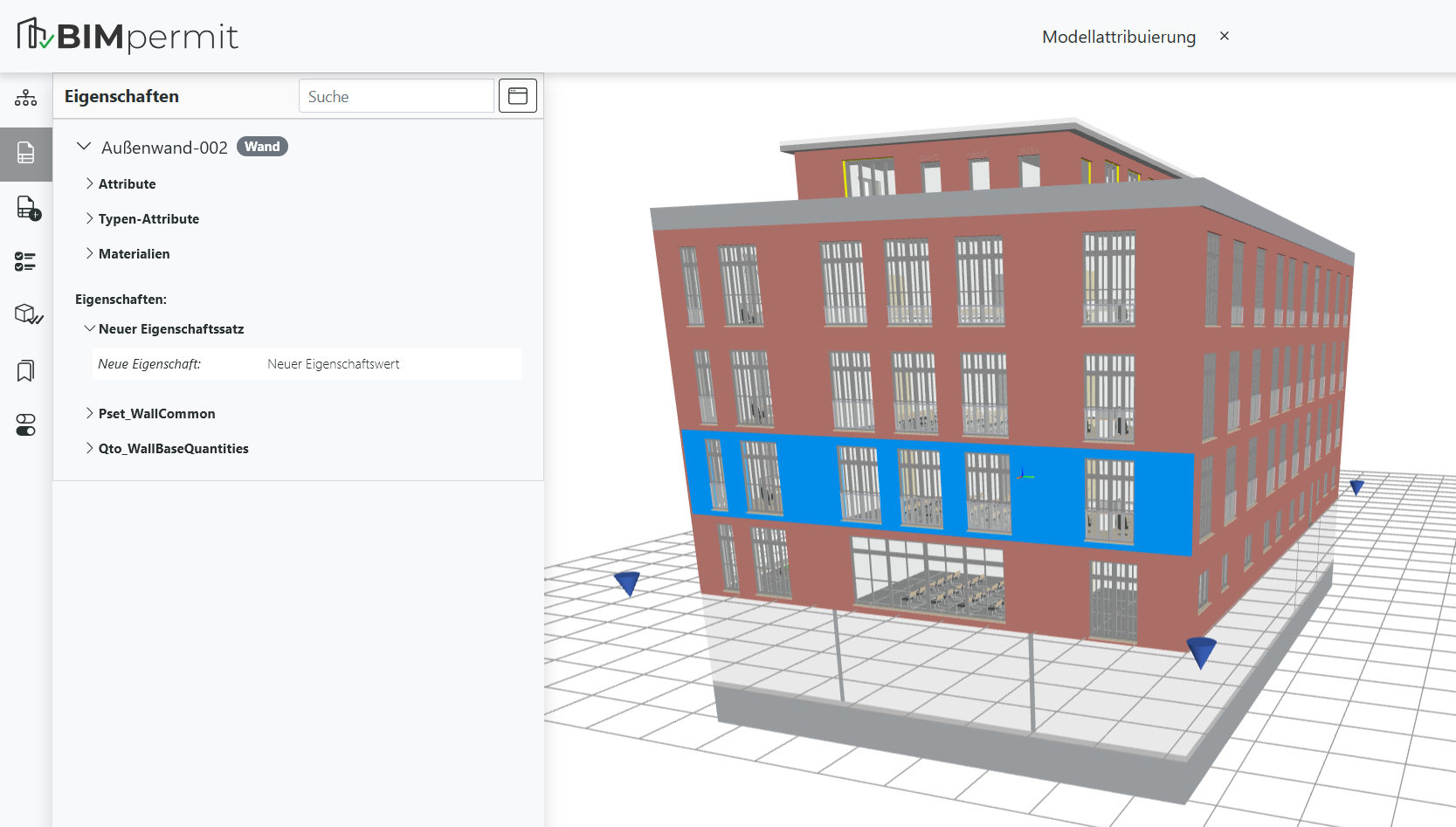
Task: Expand the Qto_WallBaseQuantities property set
Action: point(89,448)
